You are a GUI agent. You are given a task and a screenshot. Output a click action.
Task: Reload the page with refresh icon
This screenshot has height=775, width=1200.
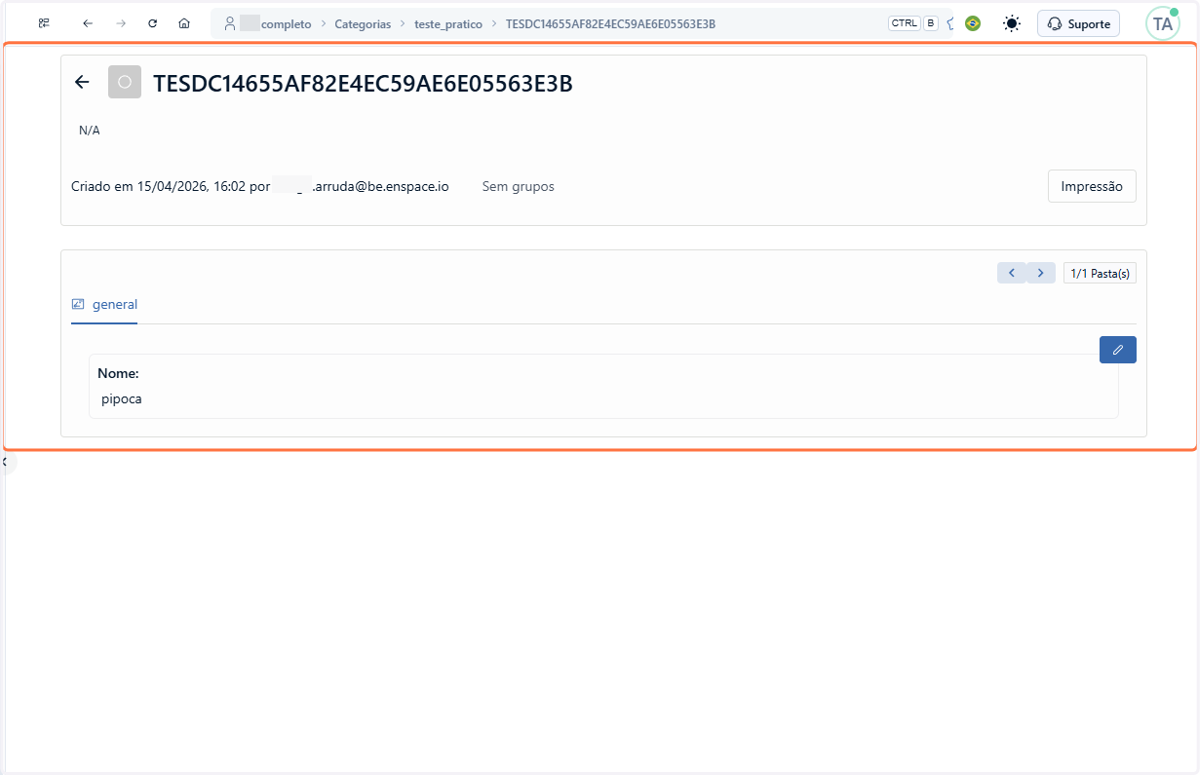tap(152, 23)
